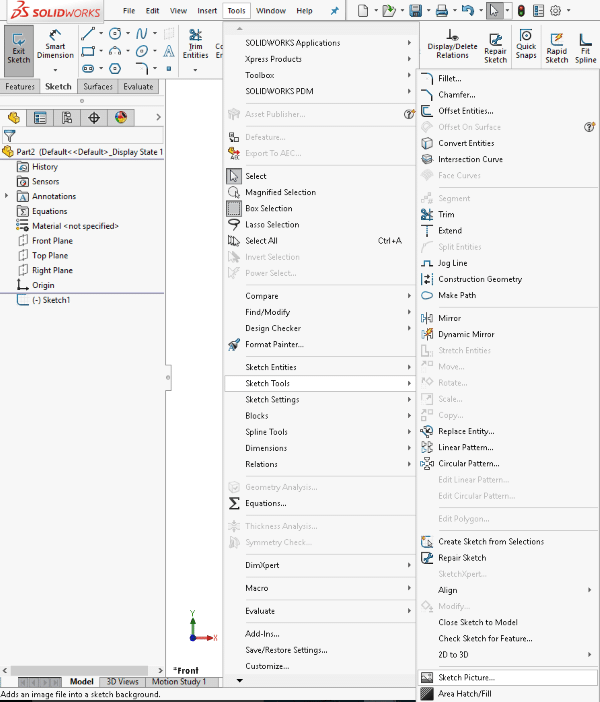Open the FeatureManager design tree tab

point(14,118)
